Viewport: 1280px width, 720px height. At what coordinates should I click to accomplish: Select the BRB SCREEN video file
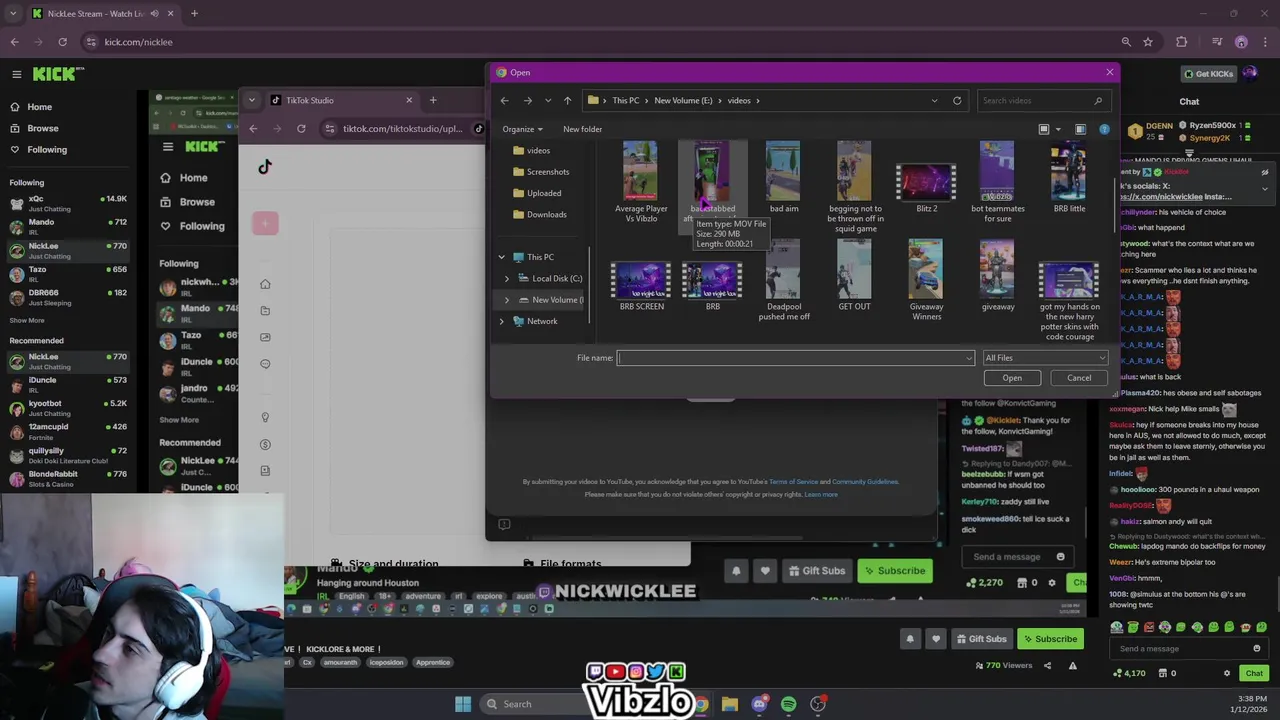[641, 286]
